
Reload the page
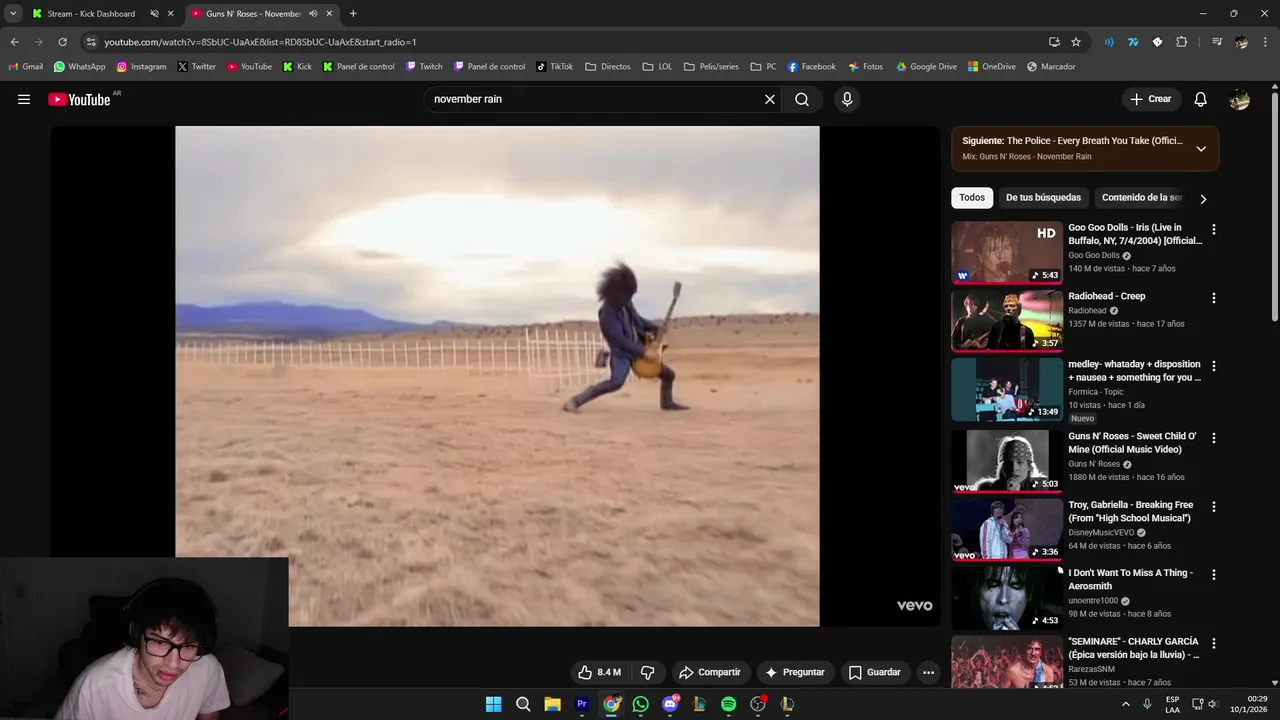pos(62,42)
